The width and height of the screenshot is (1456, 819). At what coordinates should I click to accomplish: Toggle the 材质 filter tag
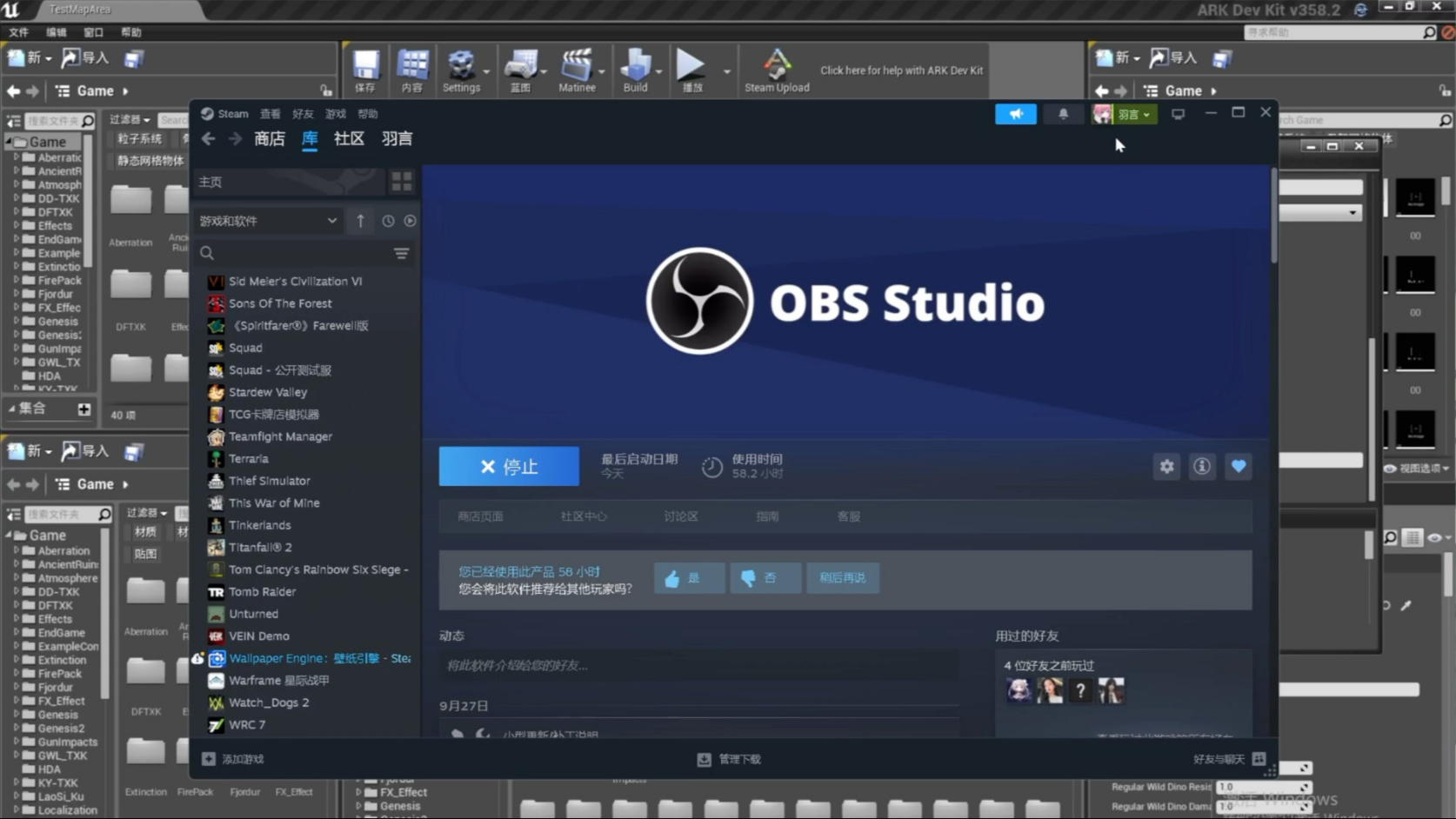coord(145,532)
